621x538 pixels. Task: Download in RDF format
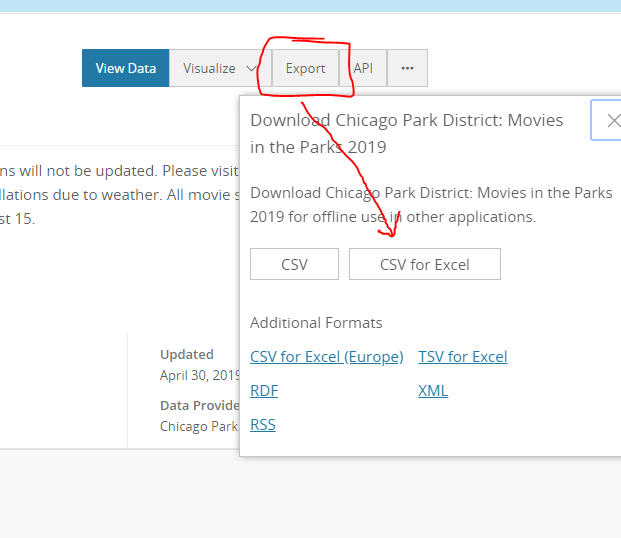click(x=264, y=391)
